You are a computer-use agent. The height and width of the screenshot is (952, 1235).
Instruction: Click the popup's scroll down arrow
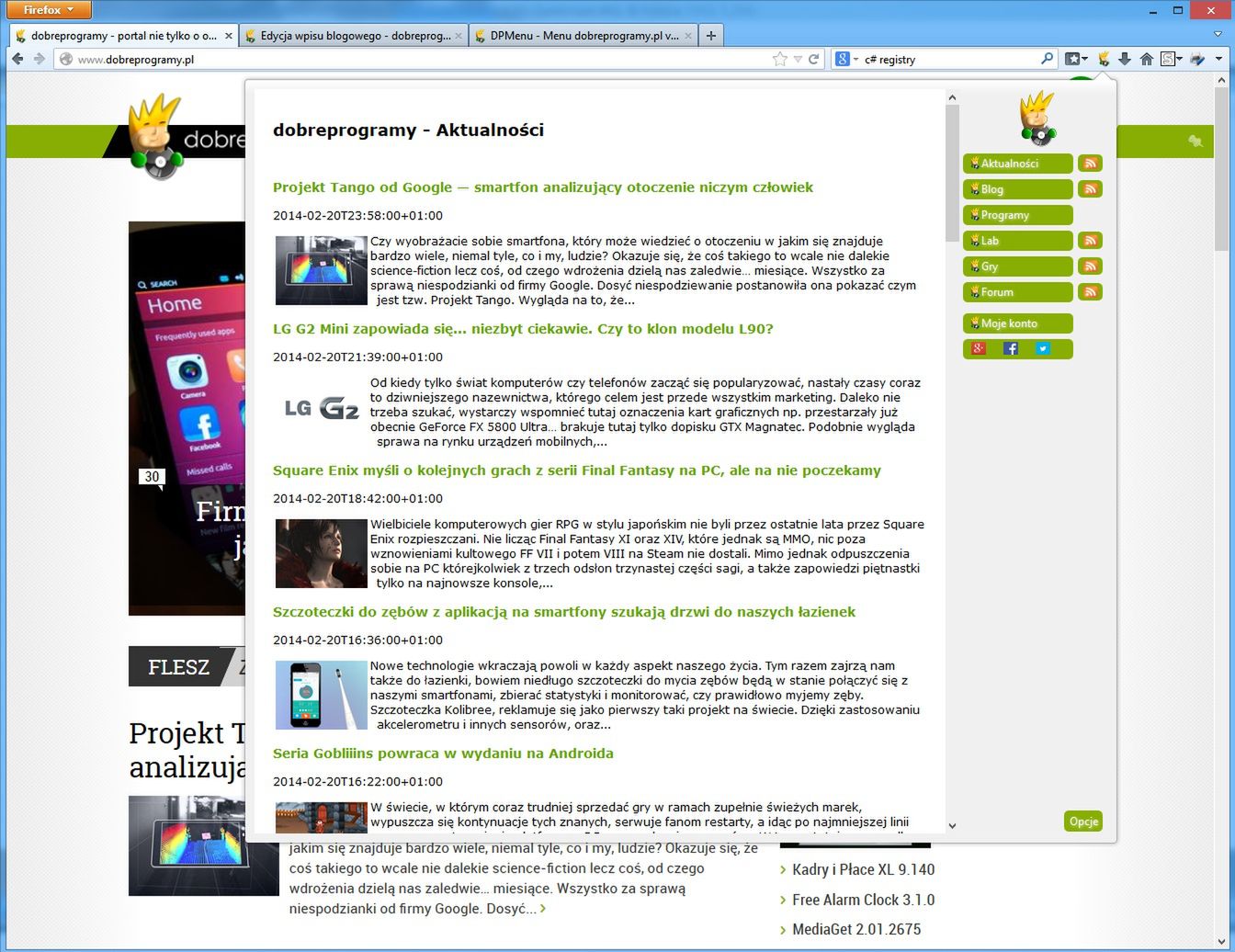click(x=952, y=825)
